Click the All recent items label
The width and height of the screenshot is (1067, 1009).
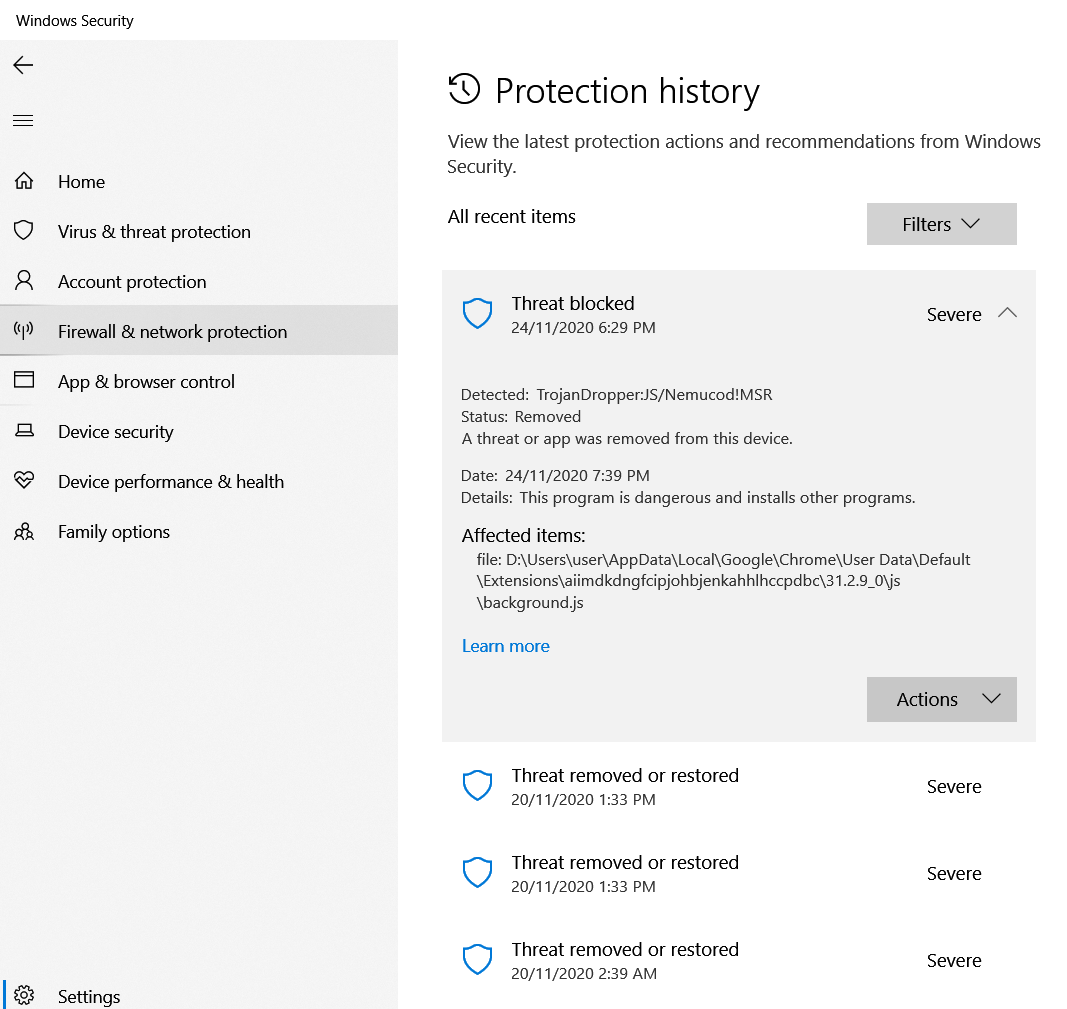(512, 216)
